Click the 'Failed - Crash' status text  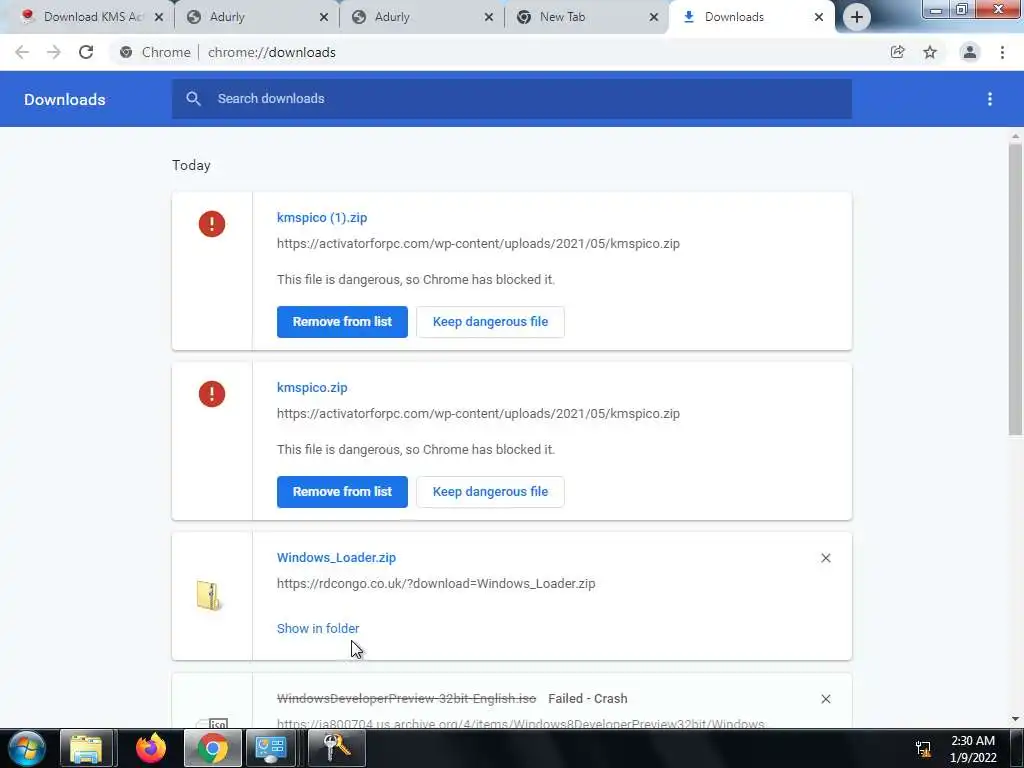pyautogui.click(x=588, y=699)
